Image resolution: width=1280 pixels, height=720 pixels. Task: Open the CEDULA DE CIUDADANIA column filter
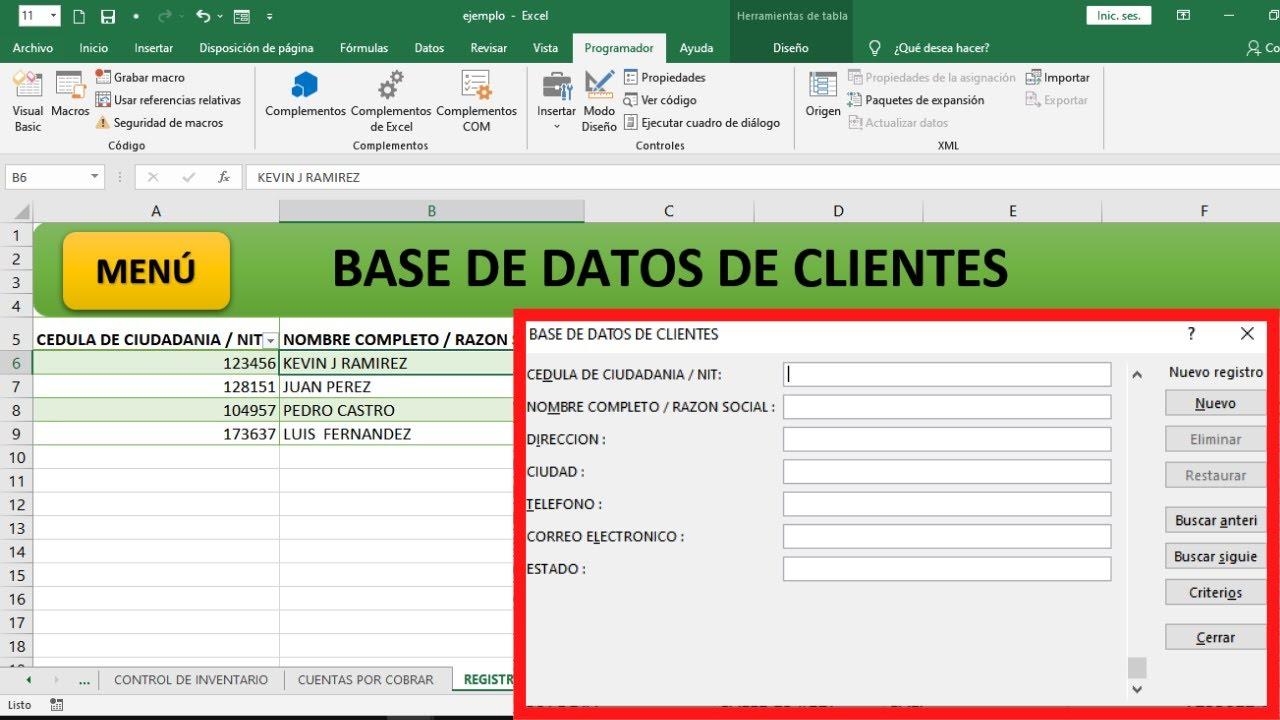268,340
